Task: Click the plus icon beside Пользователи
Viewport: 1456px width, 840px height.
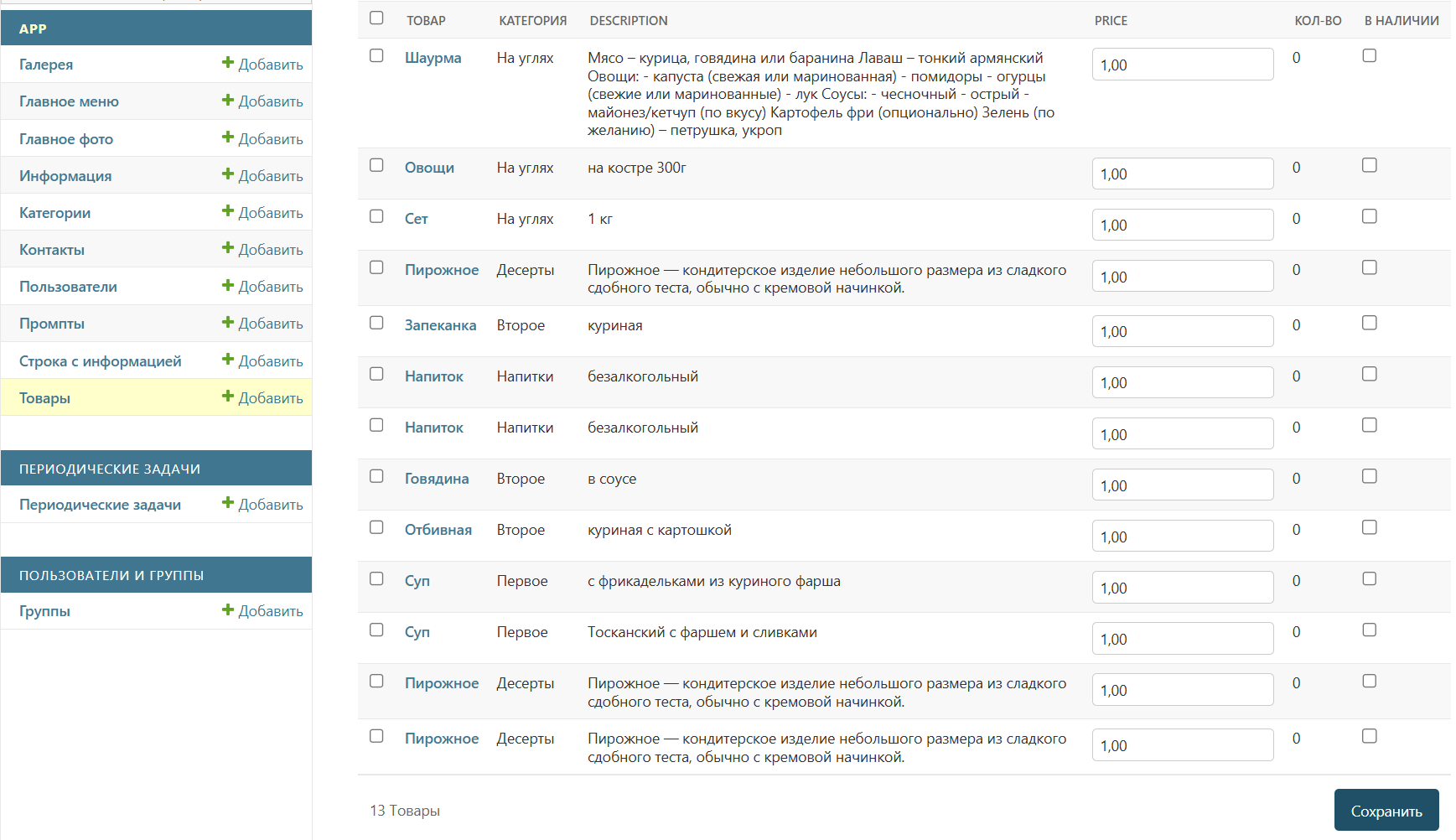Action: click(228, 286)
